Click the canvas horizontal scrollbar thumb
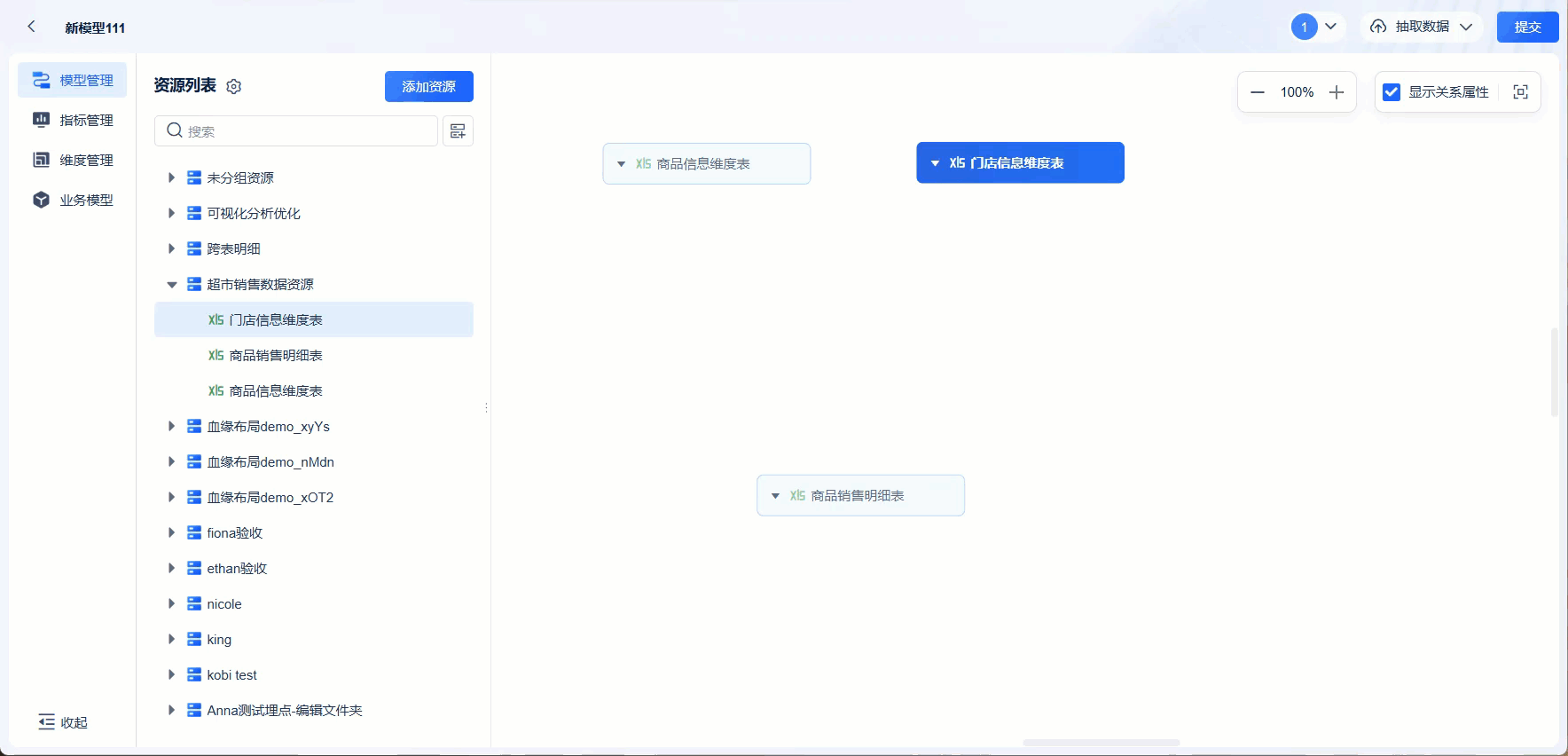 [x=1101, y=743]
